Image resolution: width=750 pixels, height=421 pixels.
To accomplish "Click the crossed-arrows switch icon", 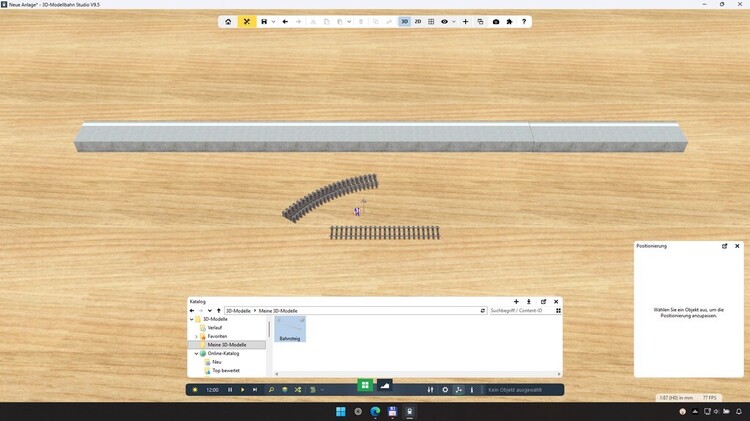I will click(x=298, y=390).
